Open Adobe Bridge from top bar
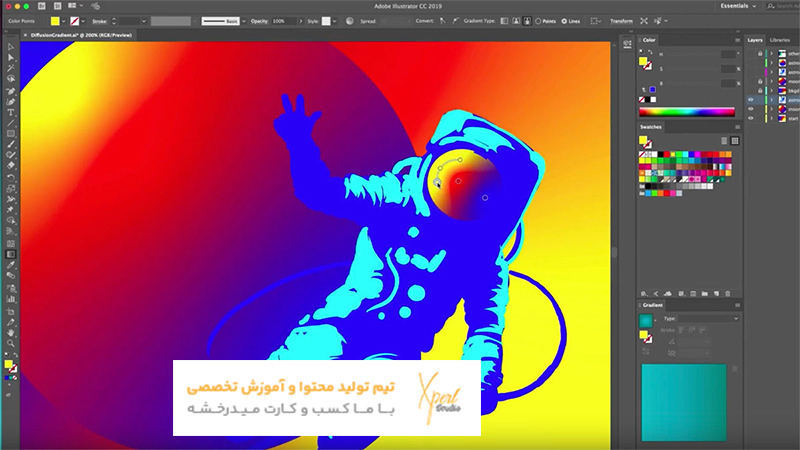 pos(42,6)
